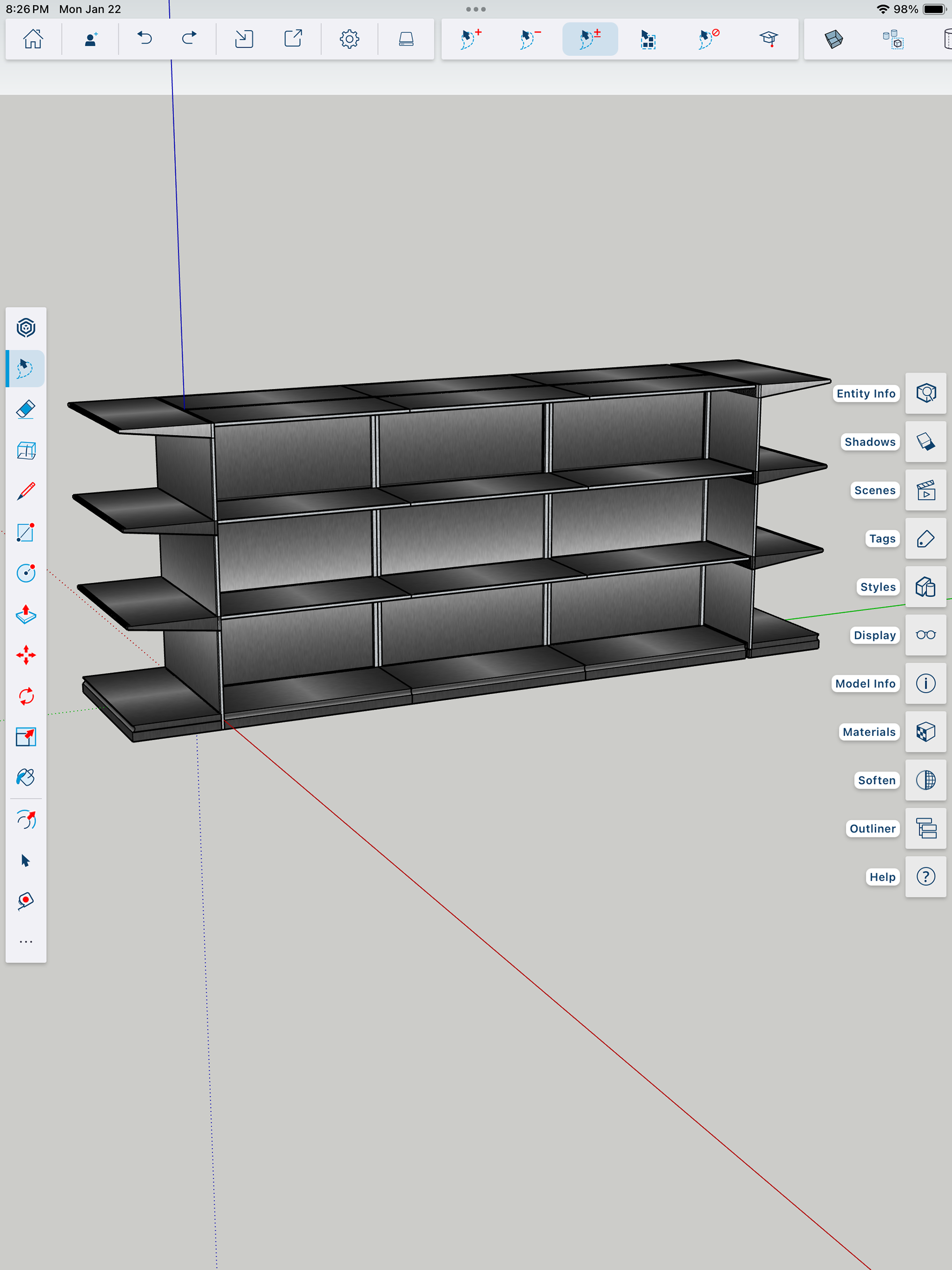Expand the three-dot multitasking menu
This screenshot has height=1270, width=952.
coord(476,9)
